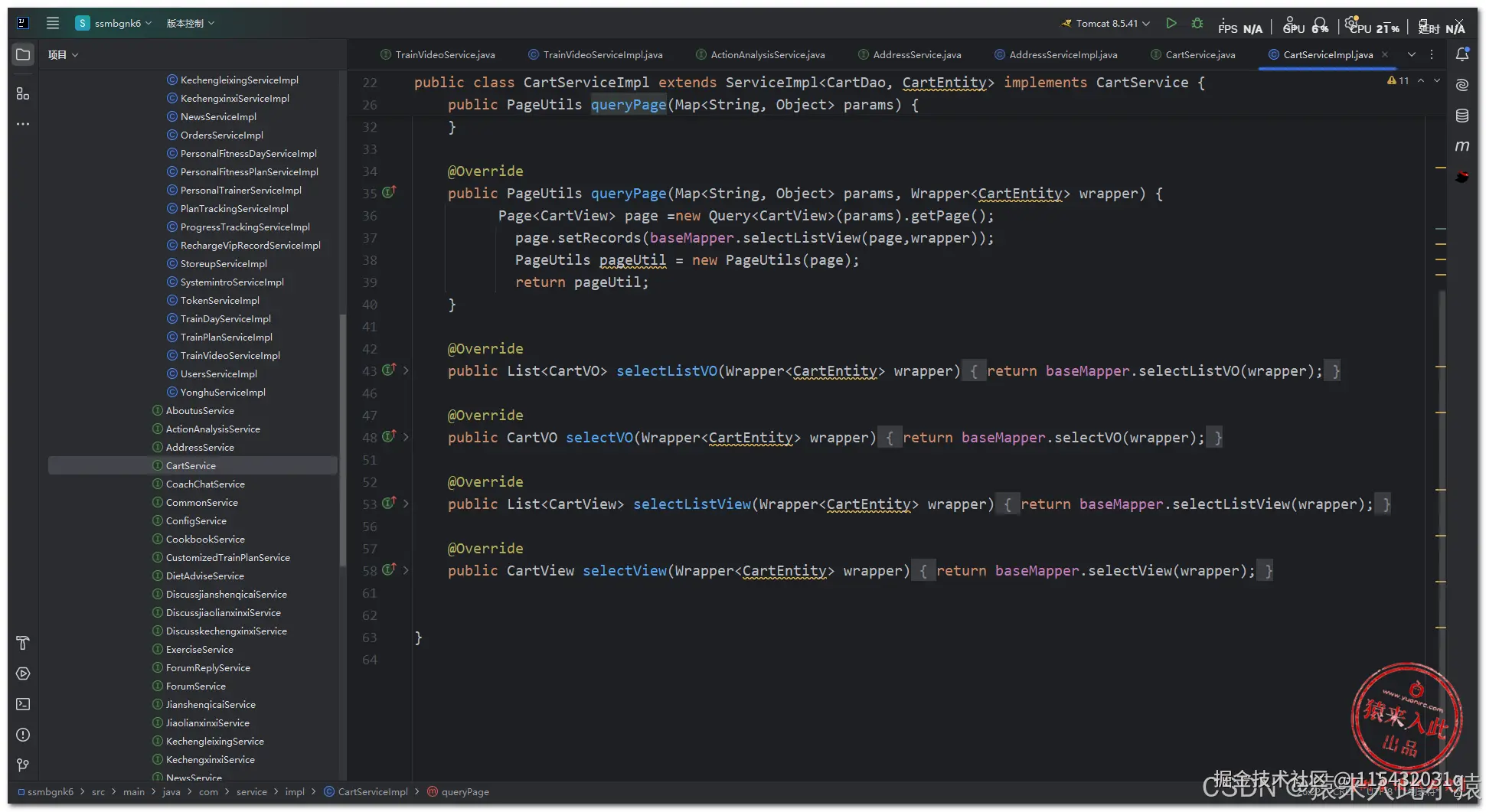
Task: Select UsersServiceImpl in the project tree
Action: click(x=219, y=373)
